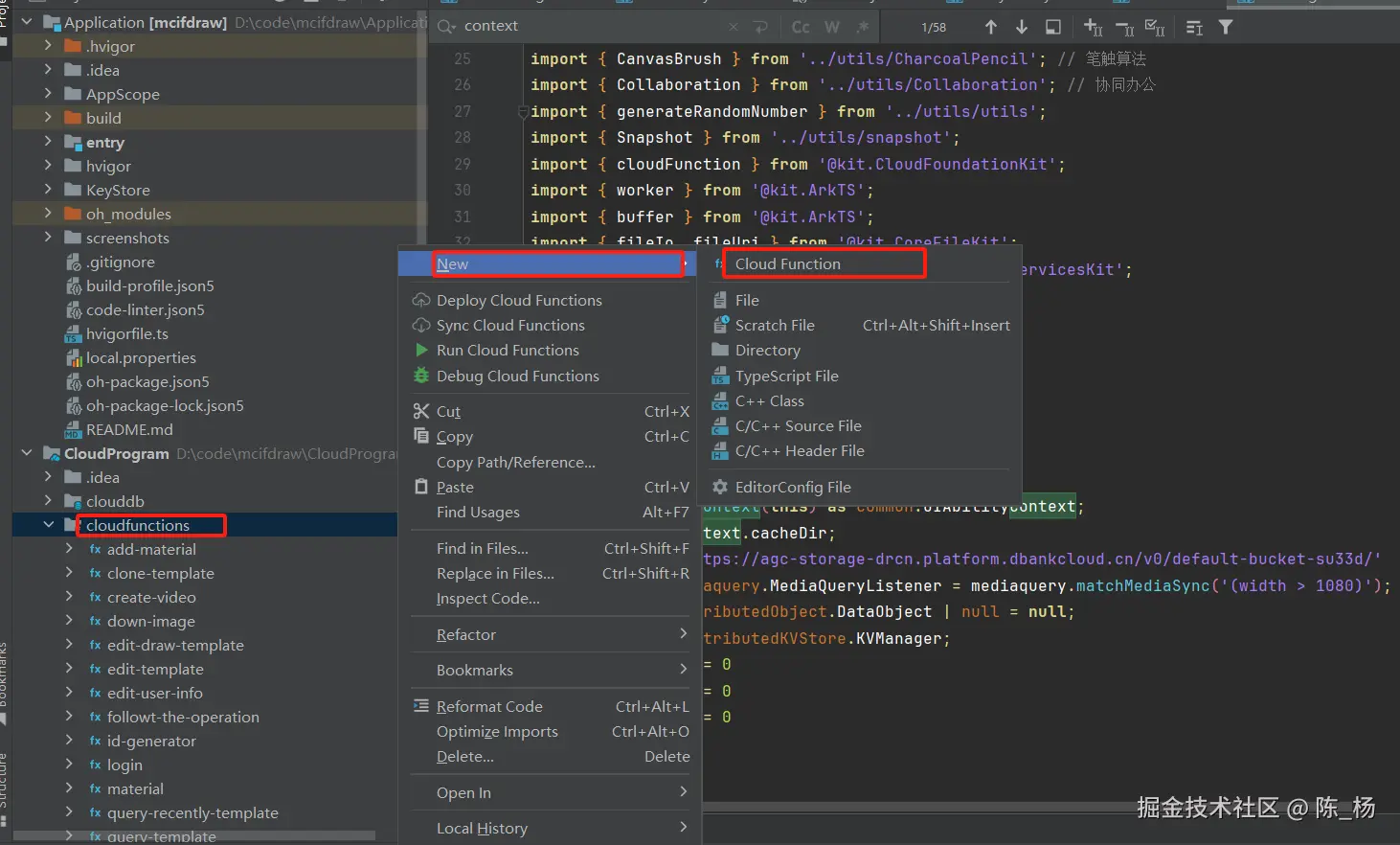Go to next search occurrence arrow

point(1022,27)
